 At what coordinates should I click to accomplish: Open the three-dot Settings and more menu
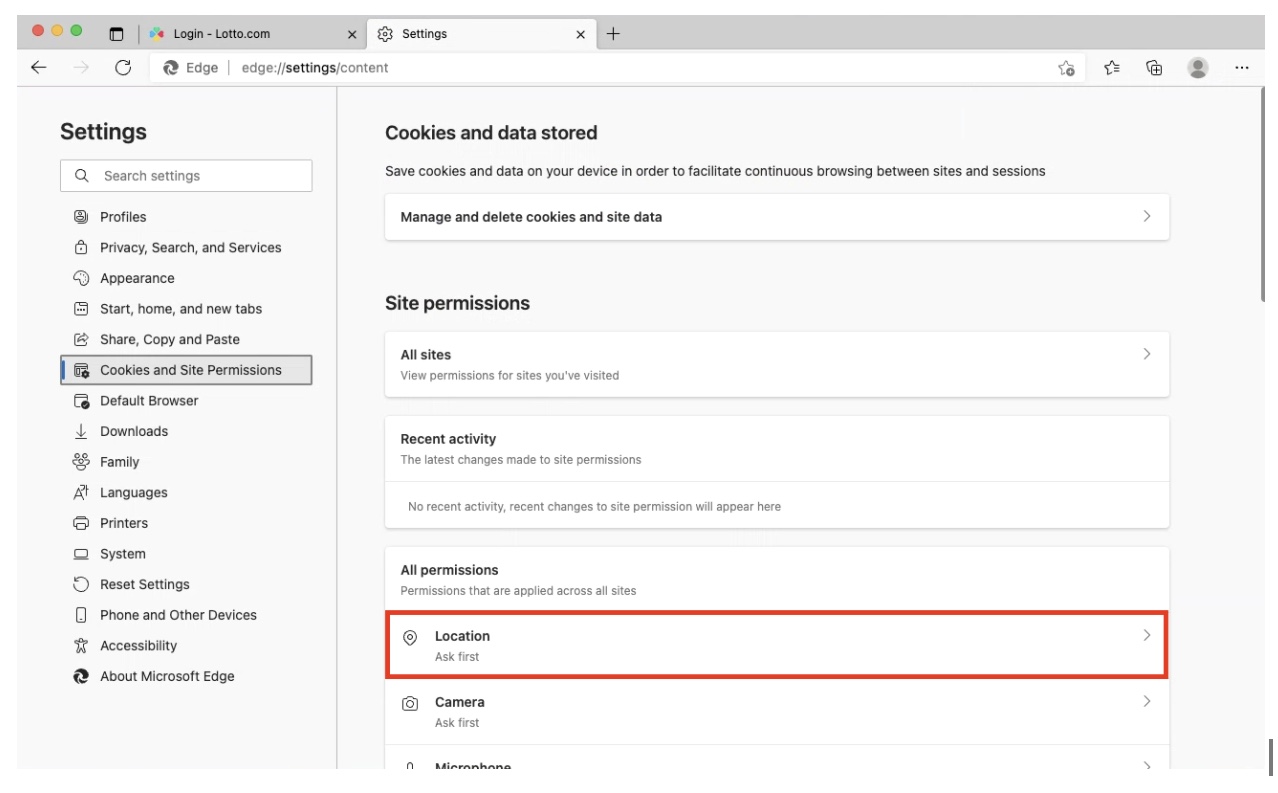(1241, 68)
